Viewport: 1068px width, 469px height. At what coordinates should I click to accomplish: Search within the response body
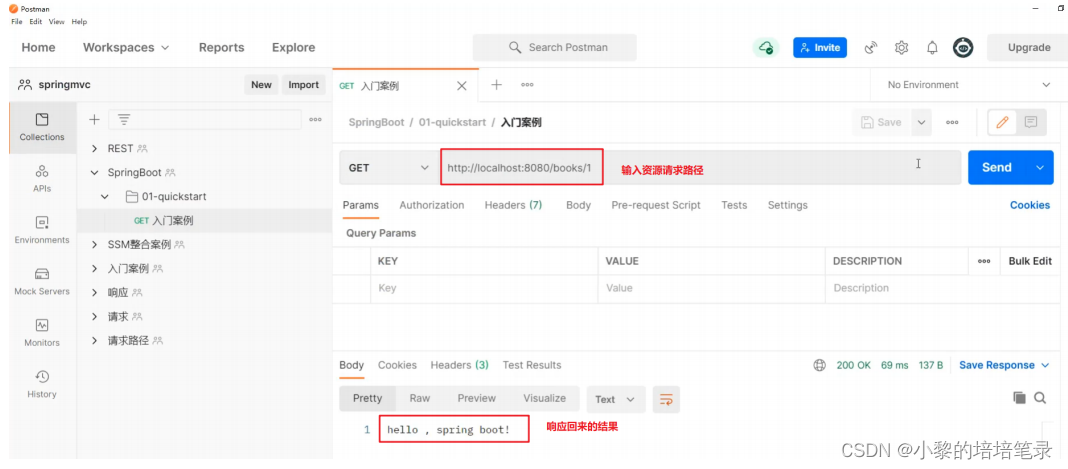click(x=1040, y=398)
